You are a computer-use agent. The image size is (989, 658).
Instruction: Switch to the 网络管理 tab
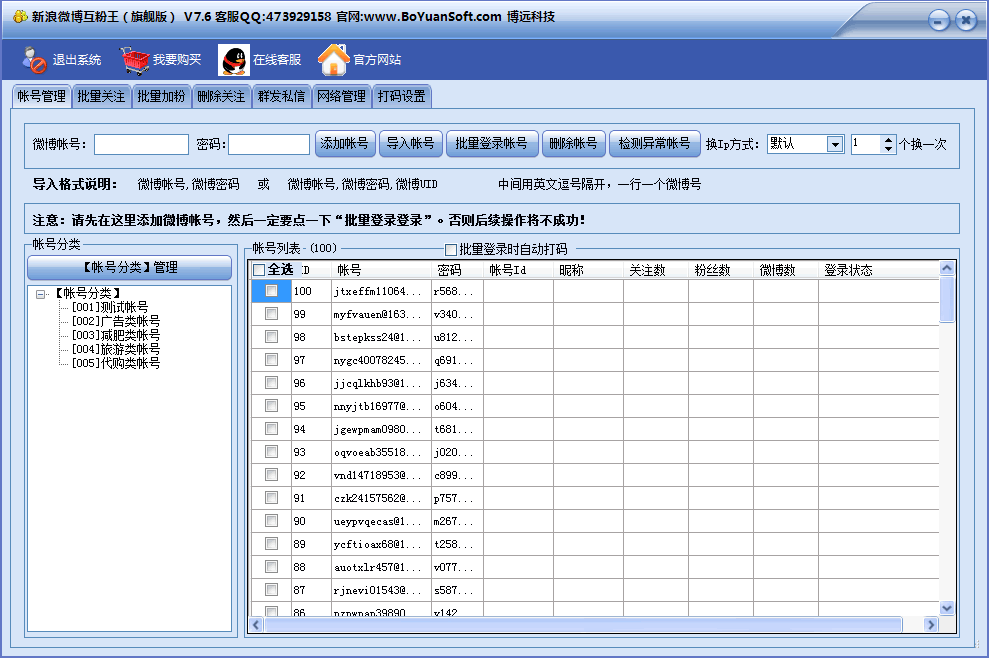coord(341,97)
